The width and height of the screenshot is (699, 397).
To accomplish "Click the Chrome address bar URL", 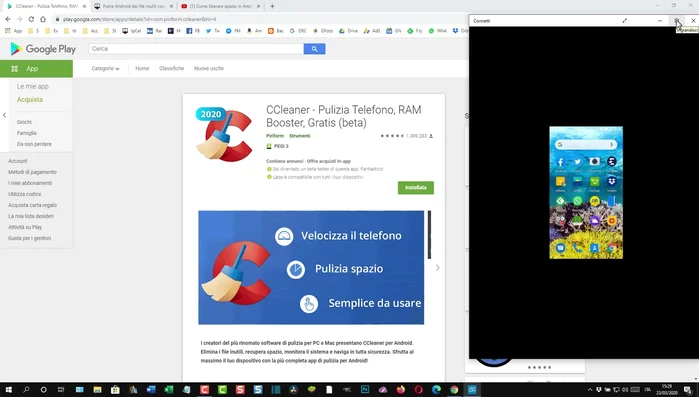I will (x=140, y=19).
